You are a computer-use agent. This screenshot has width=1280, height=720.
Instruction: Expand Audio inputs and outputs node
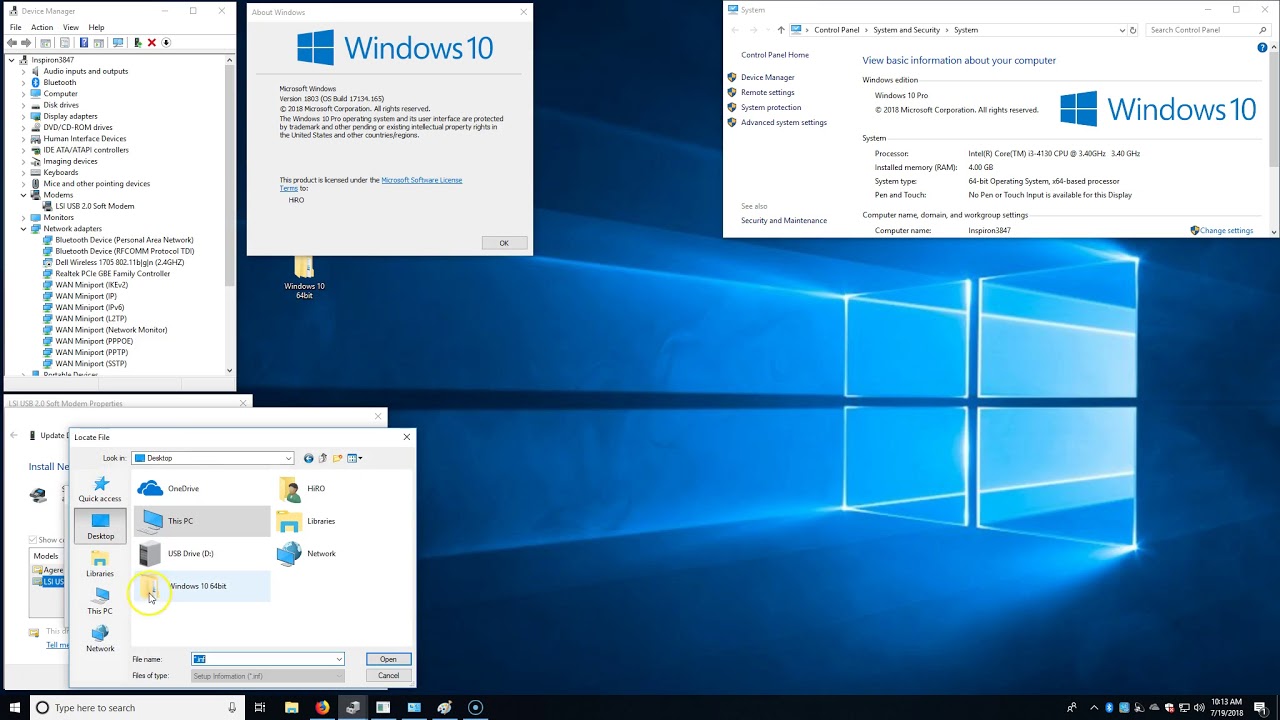pos(23,71)
